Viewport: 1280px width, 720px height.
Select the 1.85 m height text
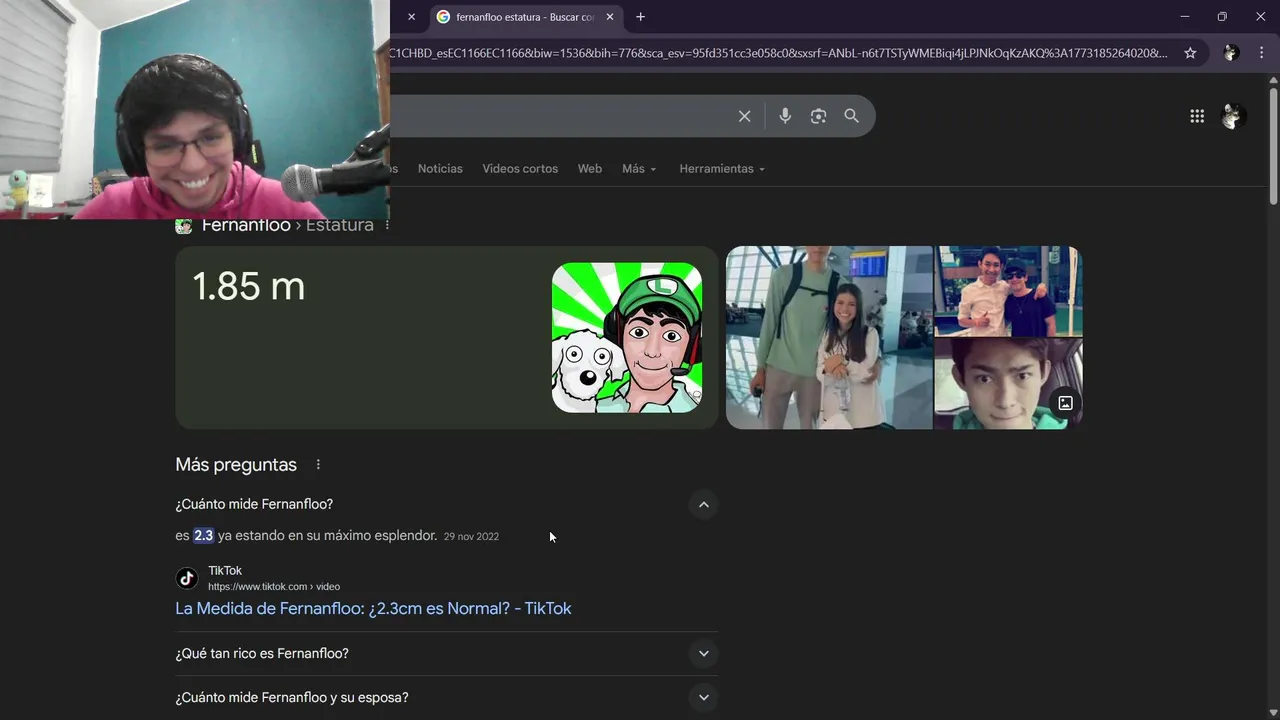point(248,287)
